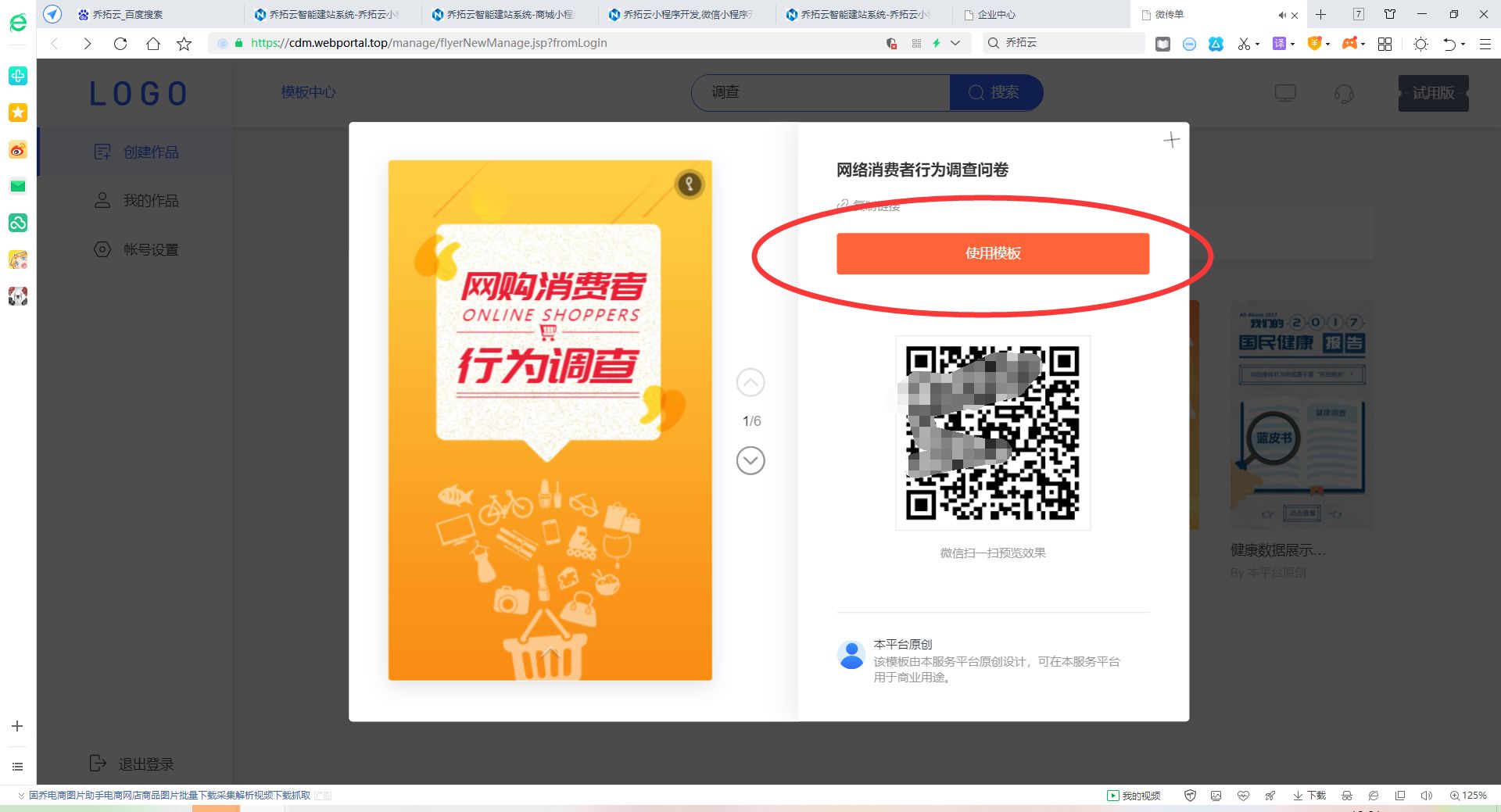The image size is (1501, 812).
Task: Go to next template page arrow
Action: (x=750, y=460)
